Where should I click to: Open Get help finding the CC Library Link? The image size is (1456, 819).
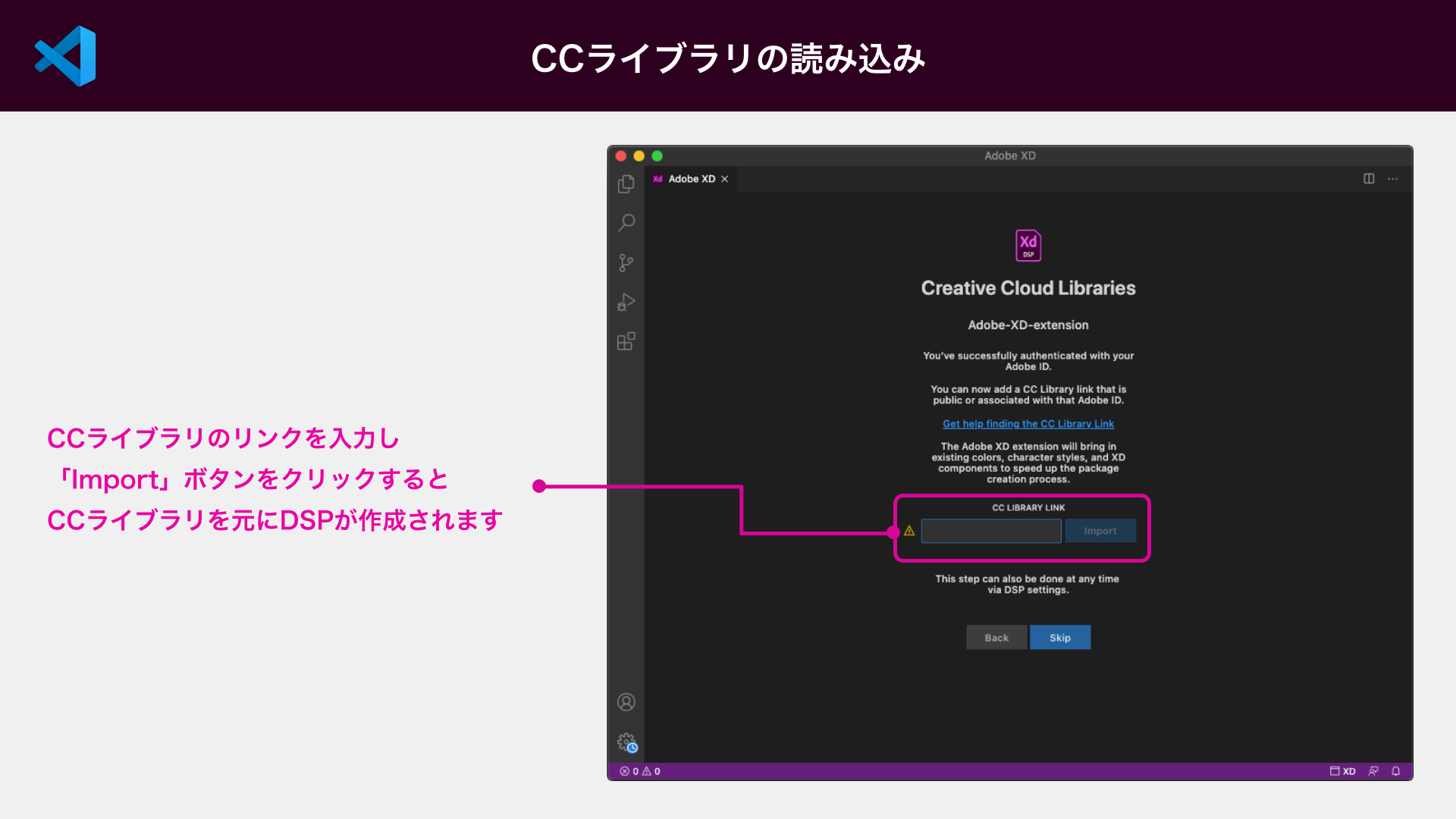pos(1028,424)
